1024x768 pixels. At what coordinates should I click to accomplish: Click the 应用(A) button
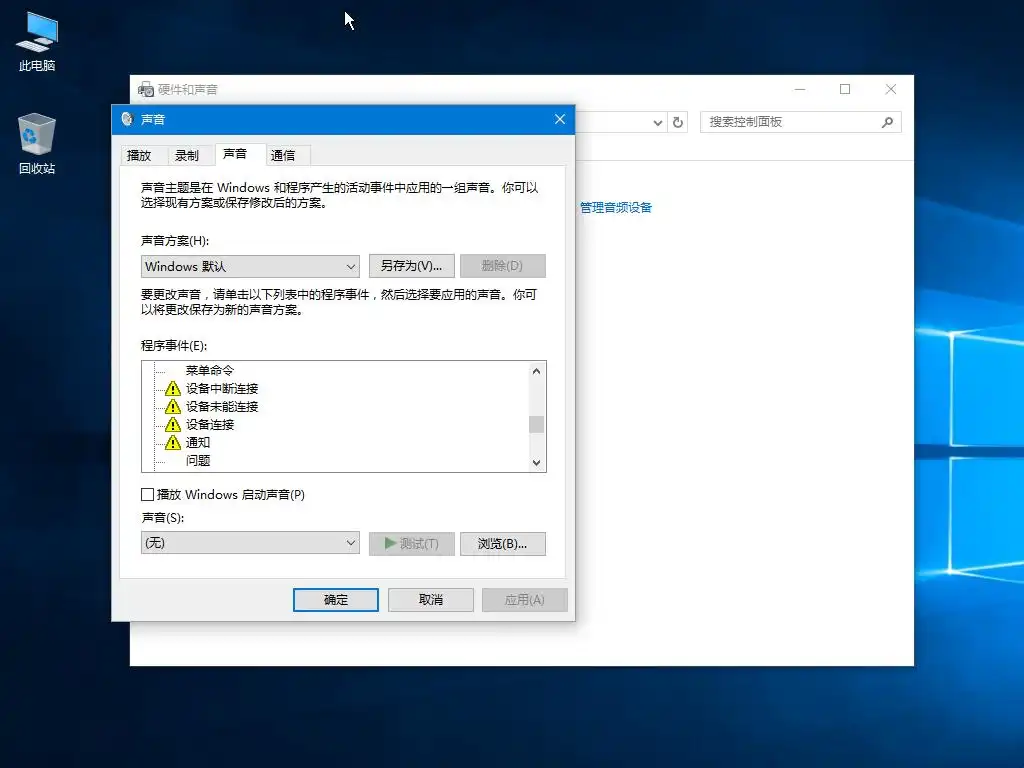tap(524, 600)
